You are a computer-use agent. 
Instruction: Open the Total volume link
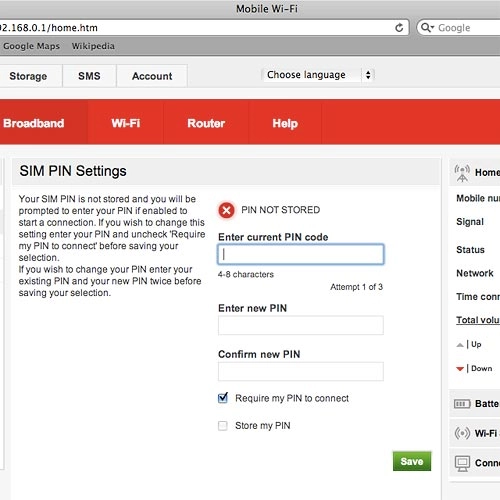(478, 320)
